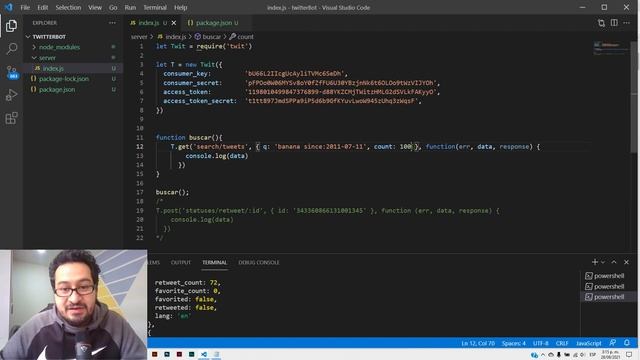This screenshot has height=360, width=640.
Task: Switch to the OUTPUT panel tab
Action: [181, 262]
